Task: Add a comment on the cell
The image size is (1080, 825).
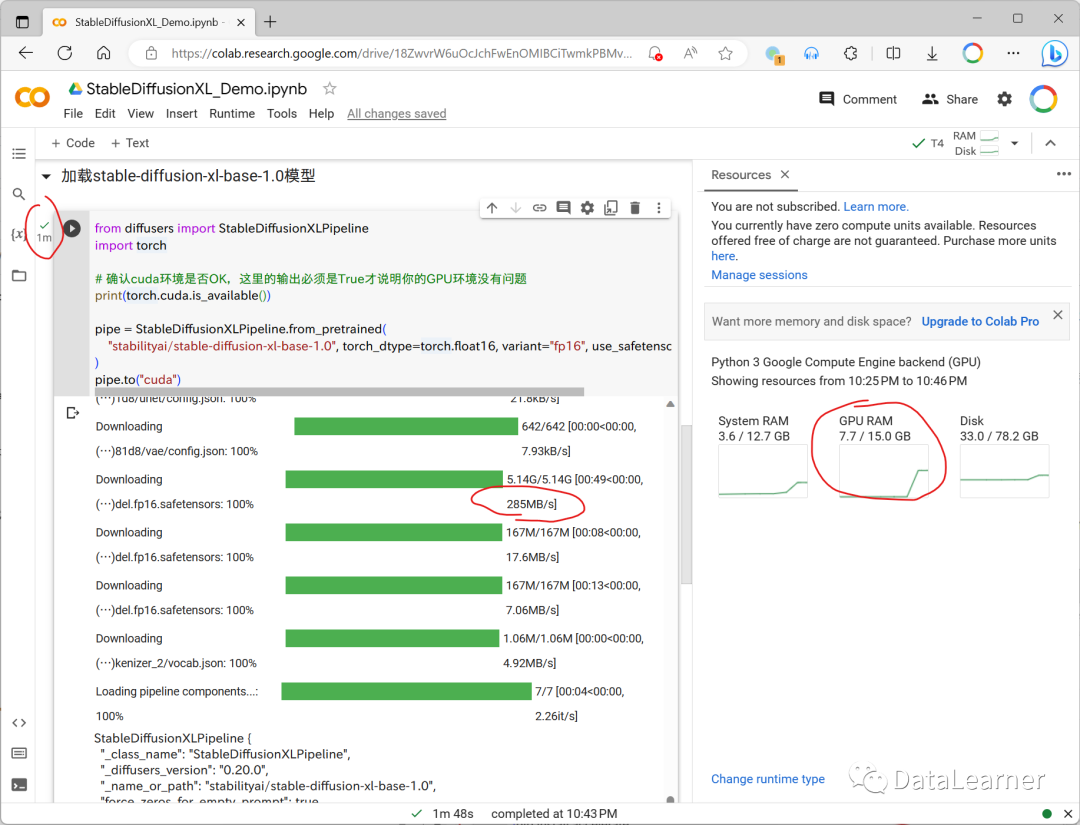Action: tap(563, 208)
